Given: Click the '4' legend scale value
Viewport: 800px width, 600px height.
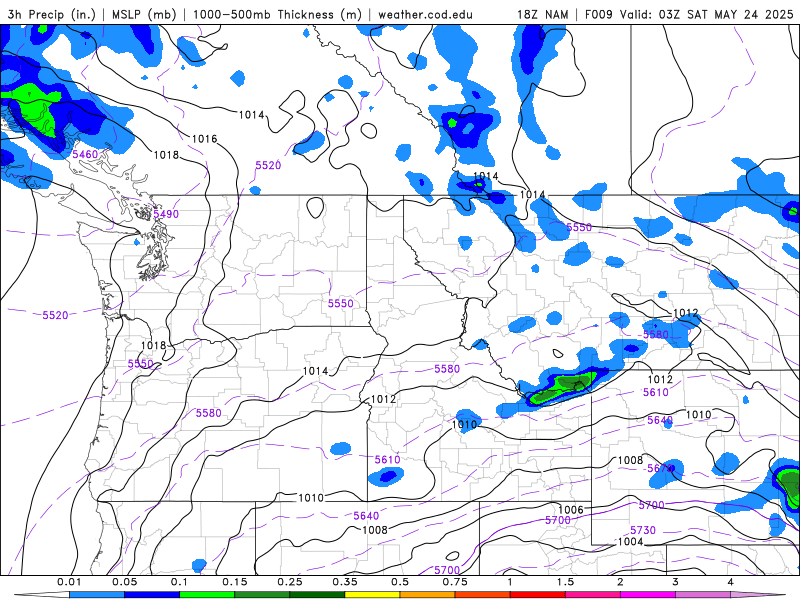Looking at the screenshot, I should (x=731, y=582).
